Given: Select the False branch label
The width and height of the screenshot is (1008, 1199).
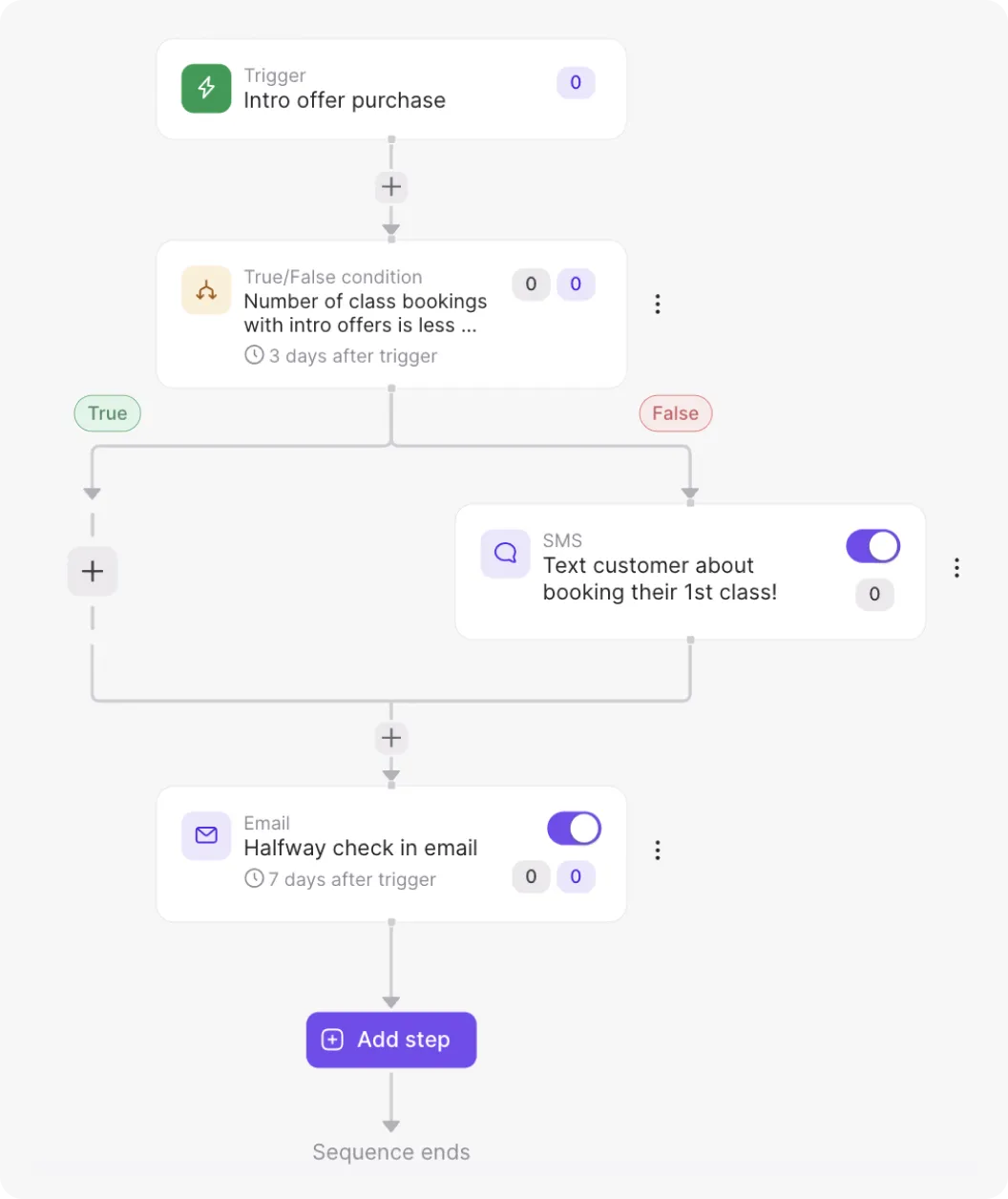Looking at the screenshot, I should point(675,413).
